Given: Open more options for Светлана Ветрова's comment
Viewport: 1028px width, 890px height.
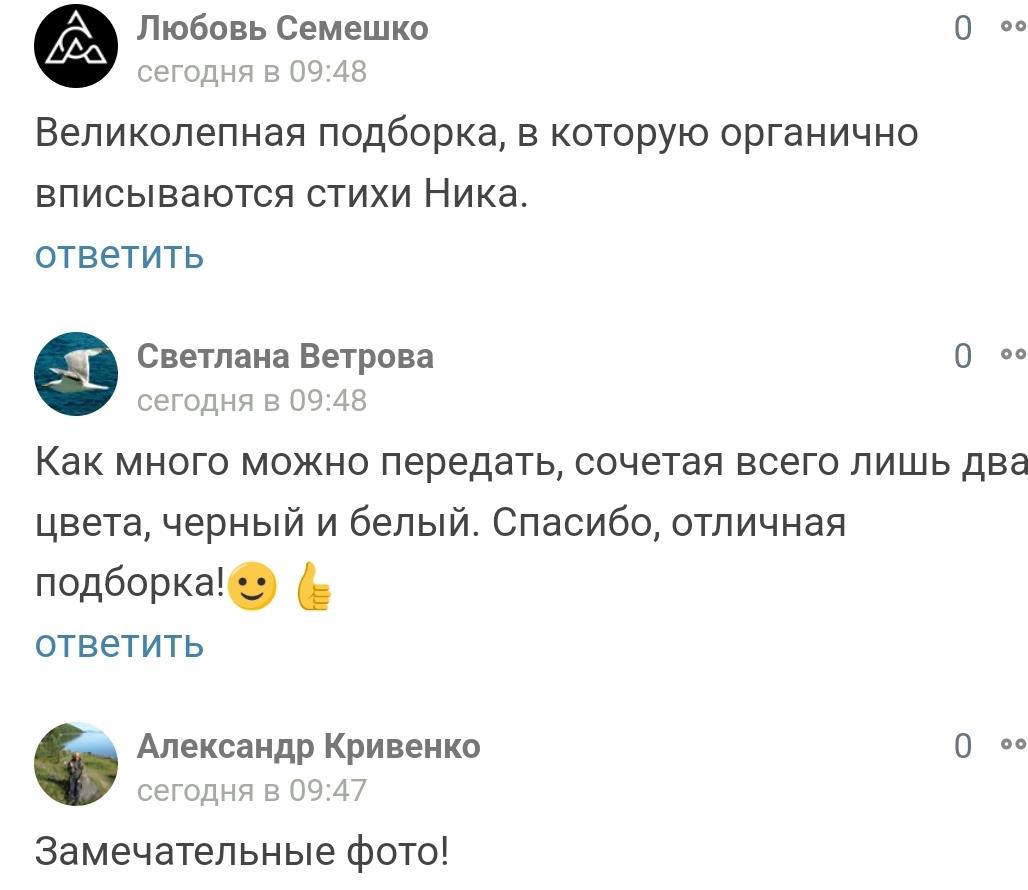Looking at the screenshot, I should click(x=1012, y=355).
